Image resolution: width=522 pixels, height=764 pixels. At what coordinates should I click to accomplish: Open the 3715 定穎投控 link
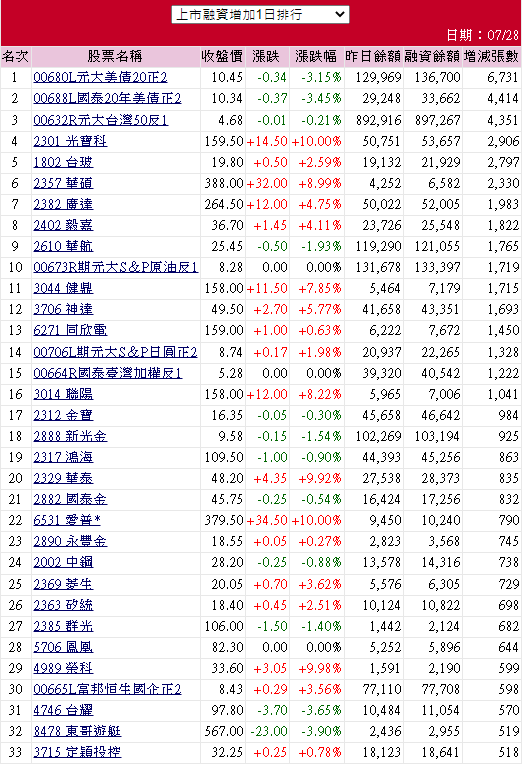click(77, 752)
